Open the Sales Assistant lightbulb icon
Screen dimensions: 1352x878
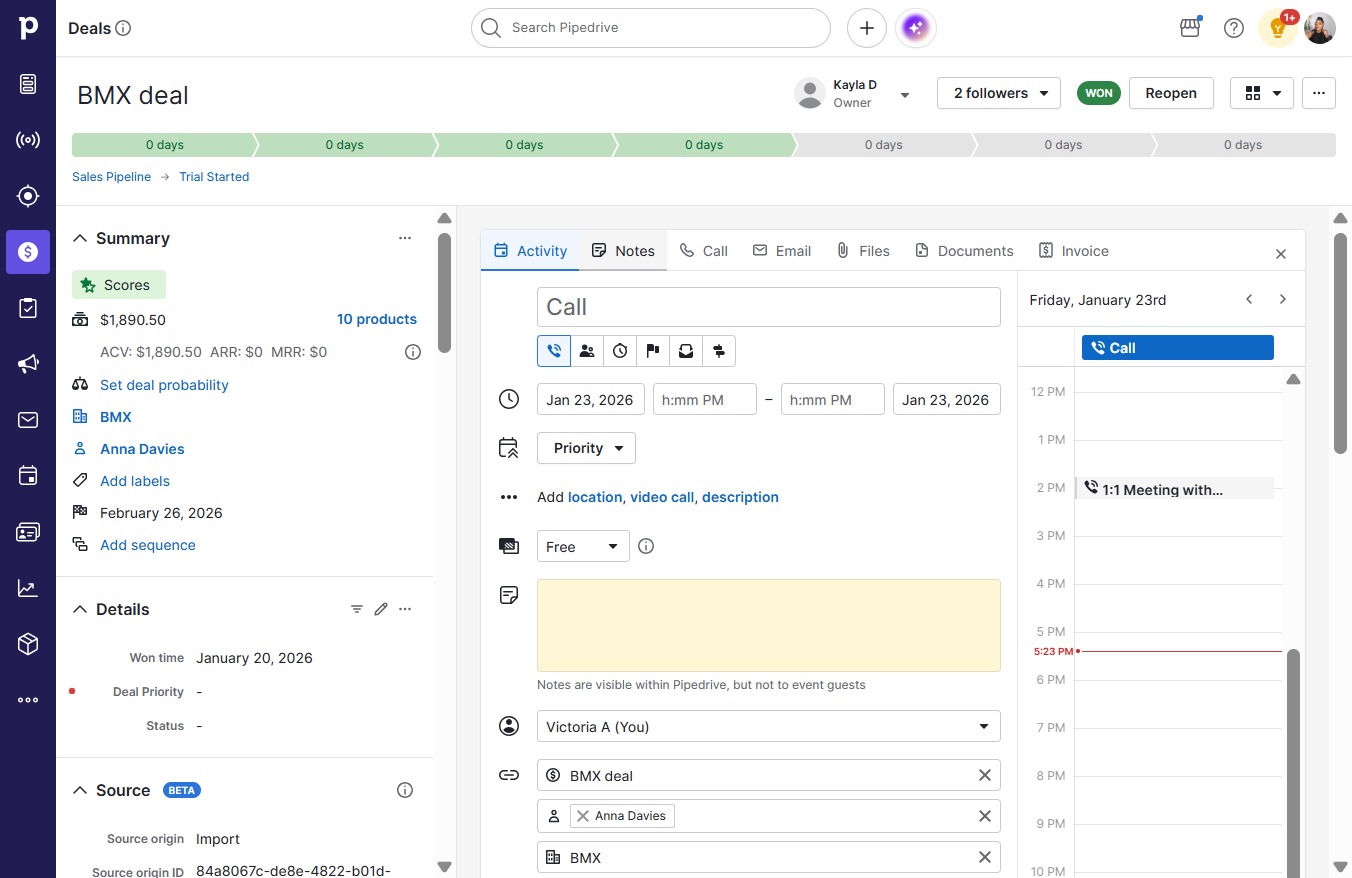1278,28
